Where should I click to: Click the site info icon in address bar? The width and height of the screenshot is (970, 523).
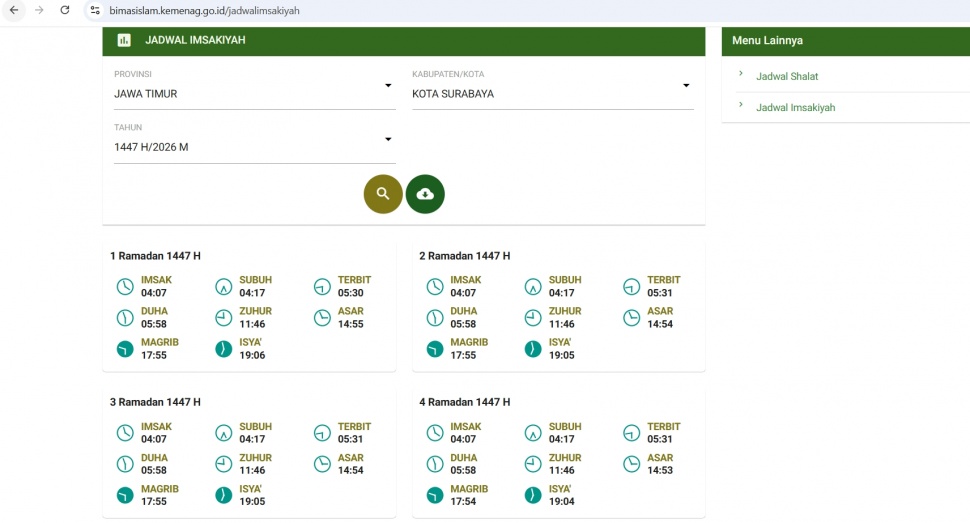94,10
